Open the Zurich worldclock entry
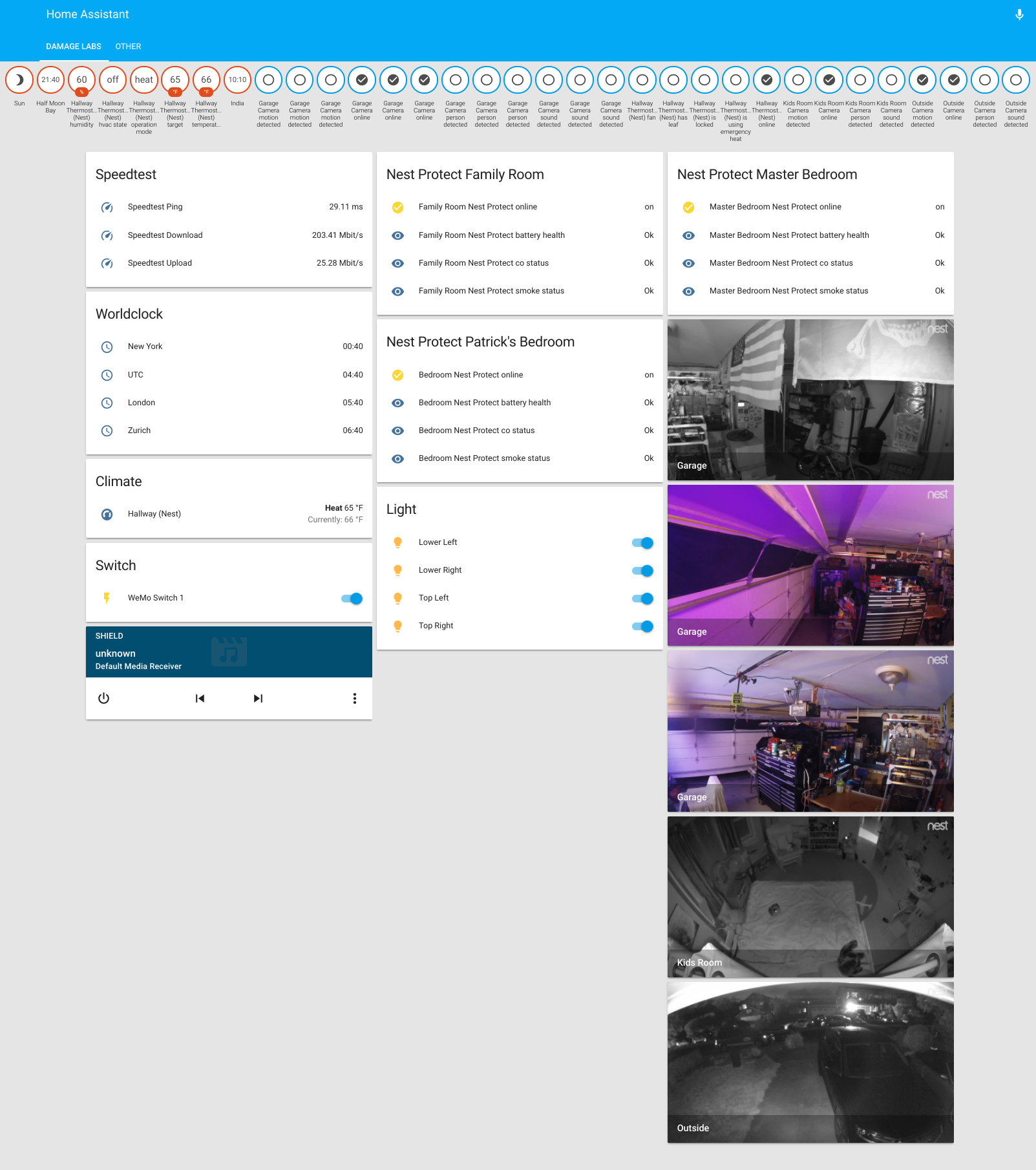 [x=229, y=431]
